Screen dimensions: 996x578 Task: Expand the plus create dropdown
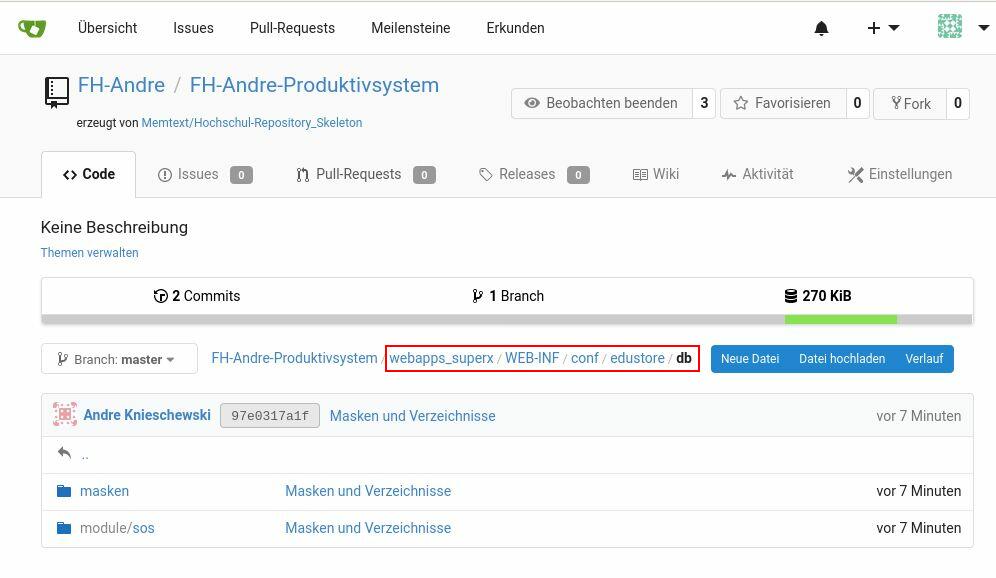tap(883, 28)
